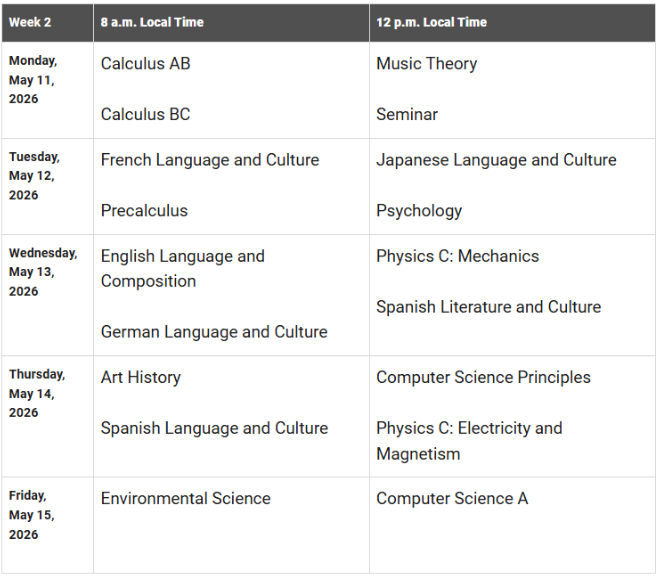Click the Seminar exam text
The width and height of the screenshot is (658, 577).
[x=407, y=114]
